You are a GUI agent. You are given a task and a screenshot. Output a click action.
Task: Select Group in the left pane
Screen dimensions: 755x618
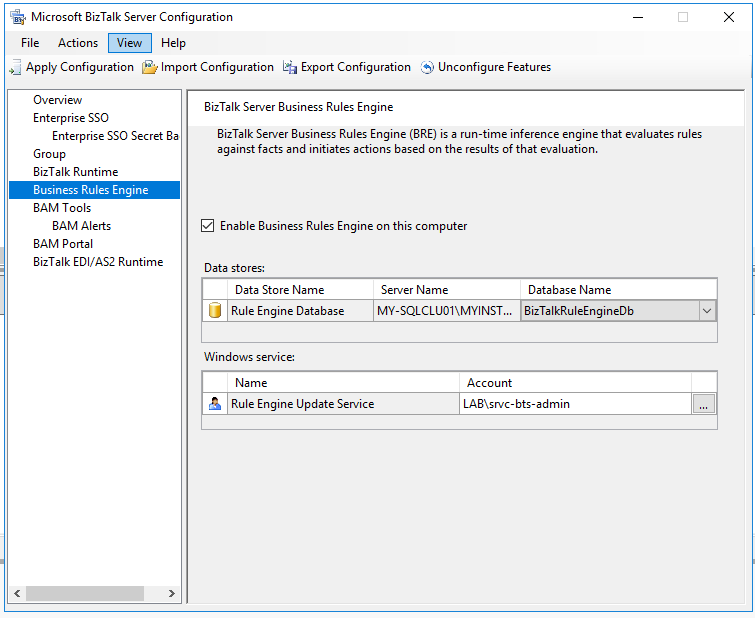(x=49, y=154)
